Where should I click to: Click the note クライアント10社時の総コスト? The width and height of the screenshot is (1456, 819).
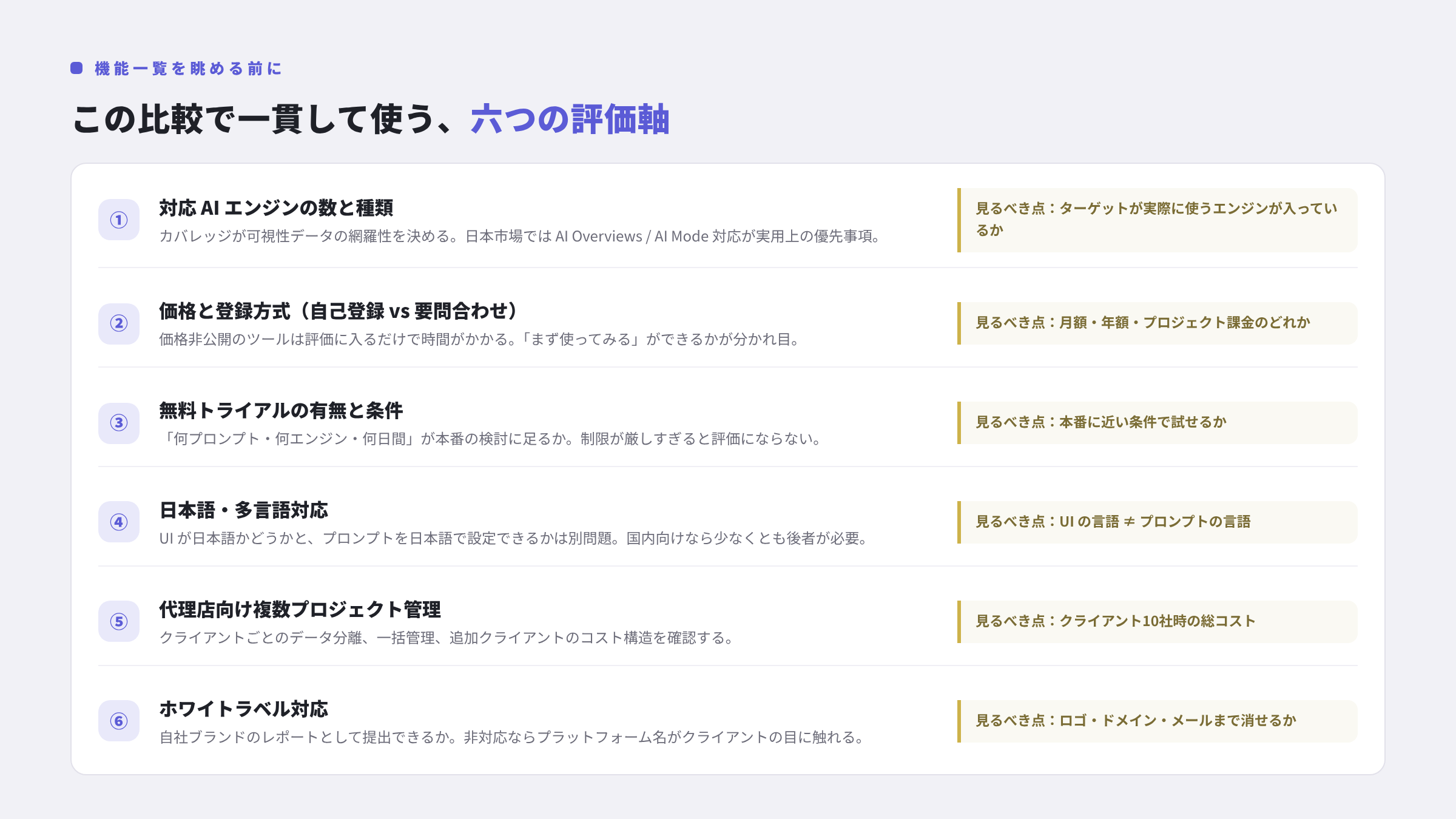1158,621
